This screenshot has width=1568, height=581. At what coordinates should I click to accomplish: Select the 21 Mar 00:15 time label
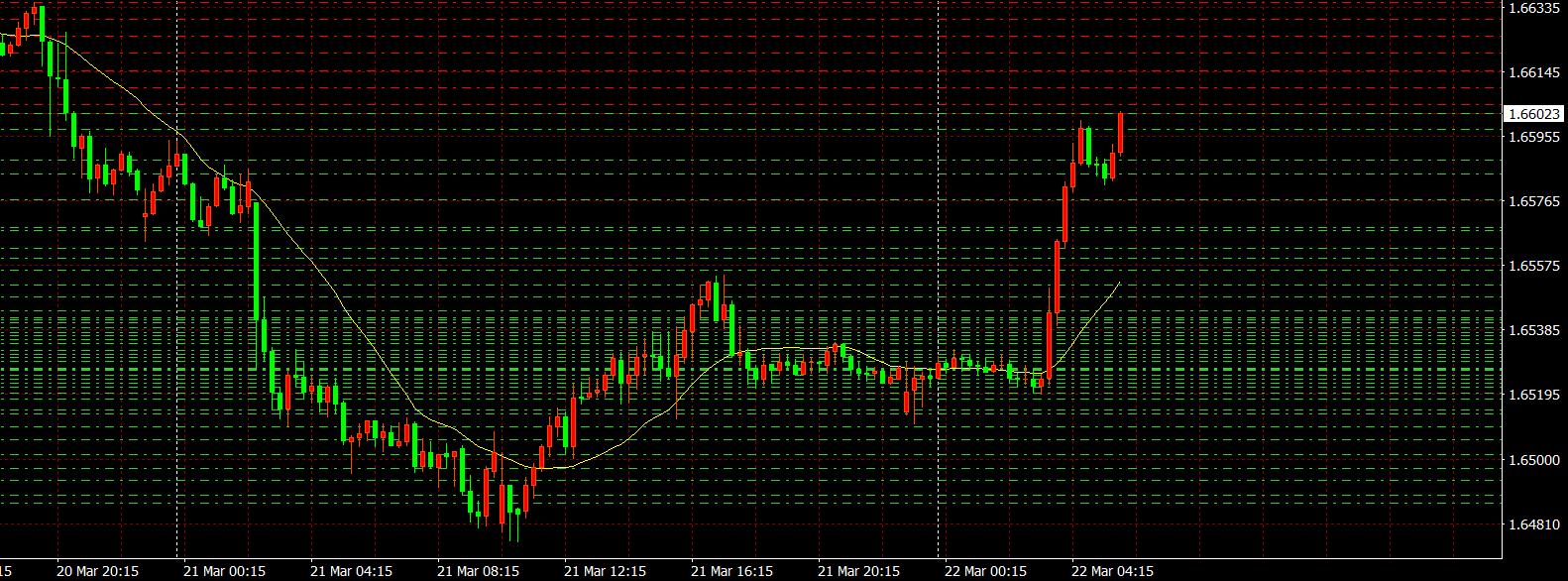(x=224, y=571)
